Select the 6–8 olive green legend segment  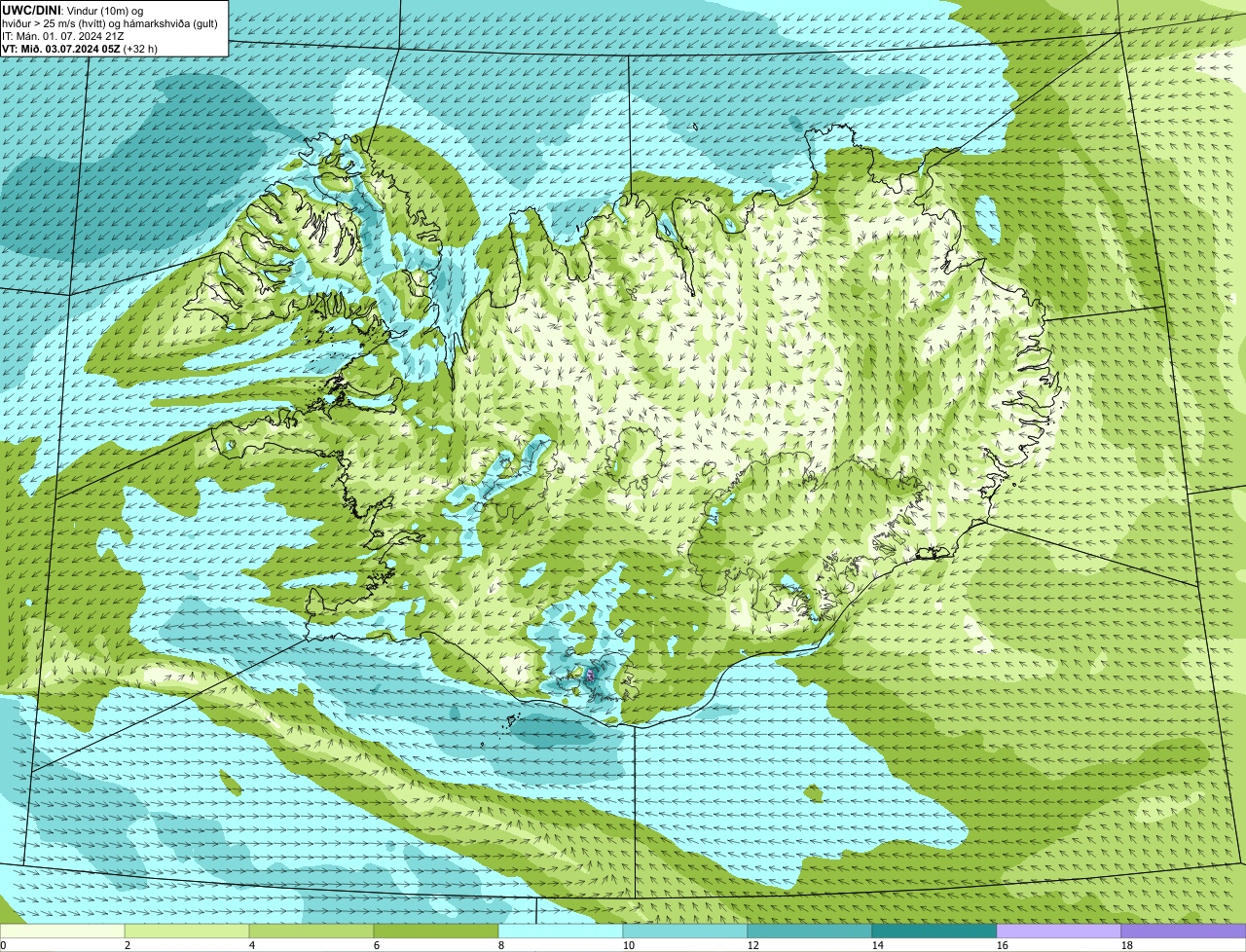[x=436, y=932]
